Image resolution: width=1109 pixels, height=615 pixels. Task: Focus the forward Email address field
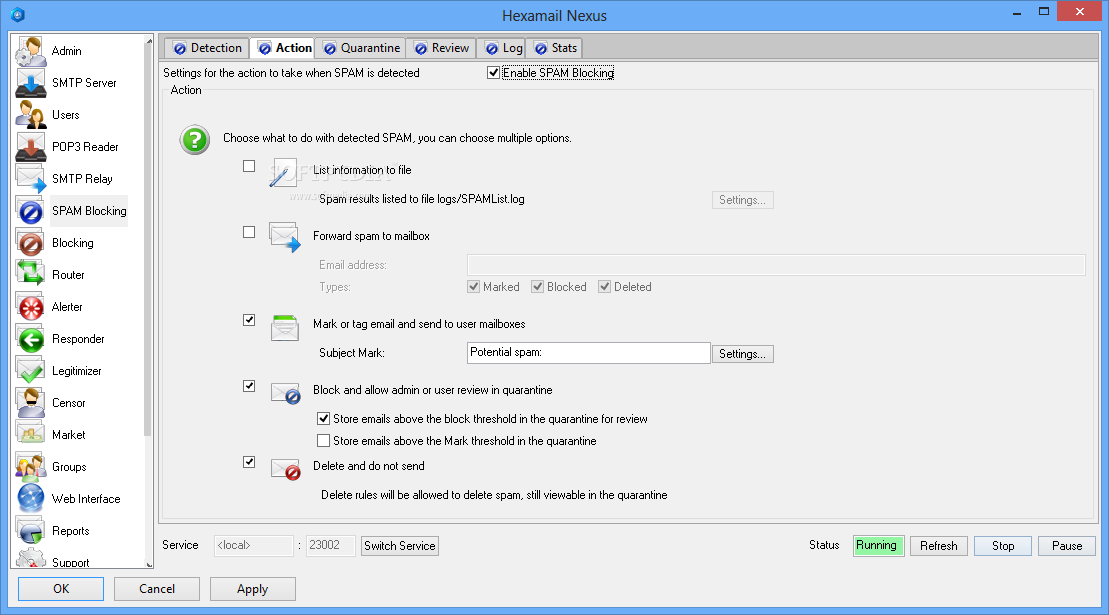click(776, 265)
